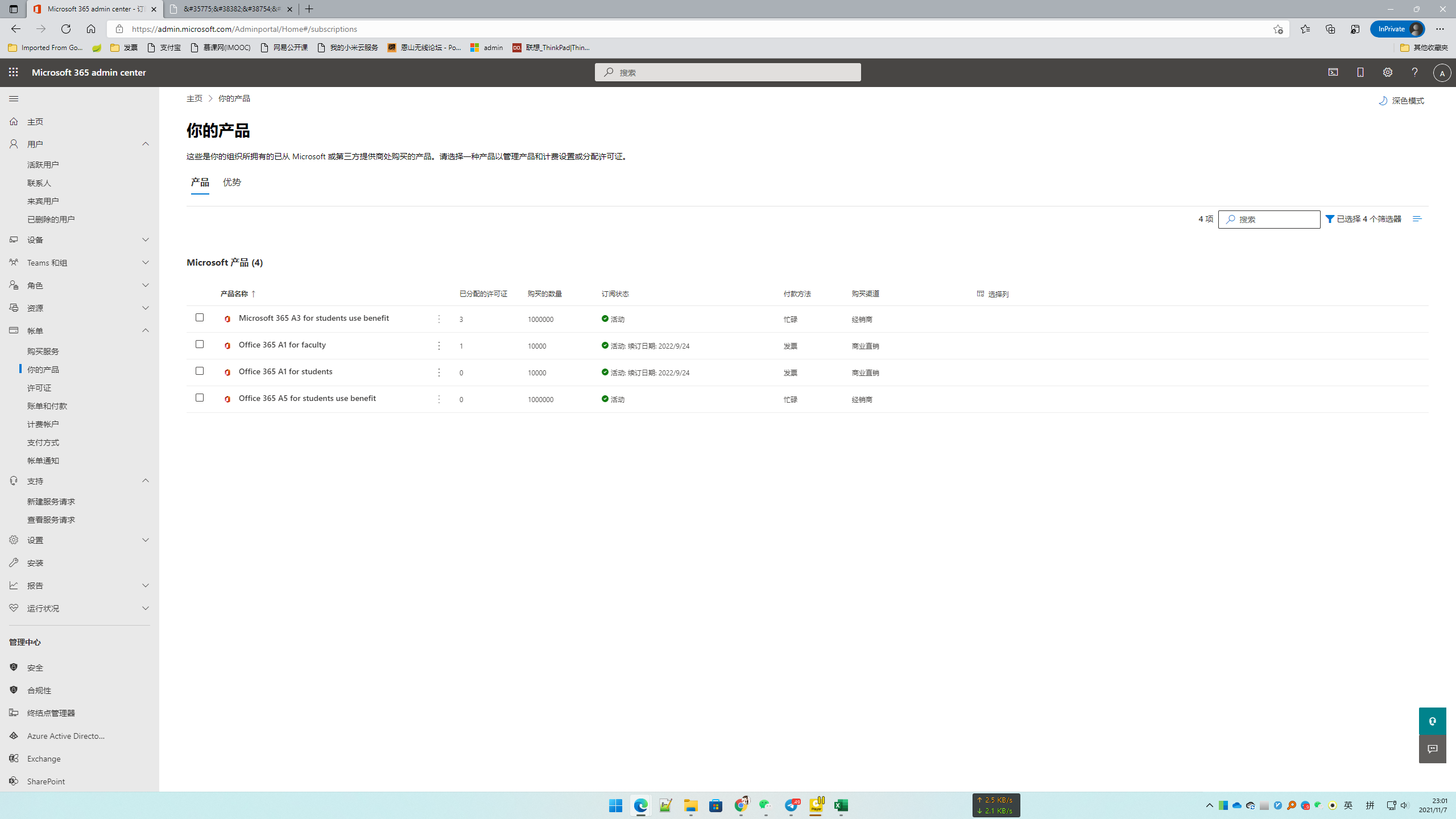This screenshot has width=1456, height=819.
Task: Click the floating help assistant button
Action: tap(1432, 721)
